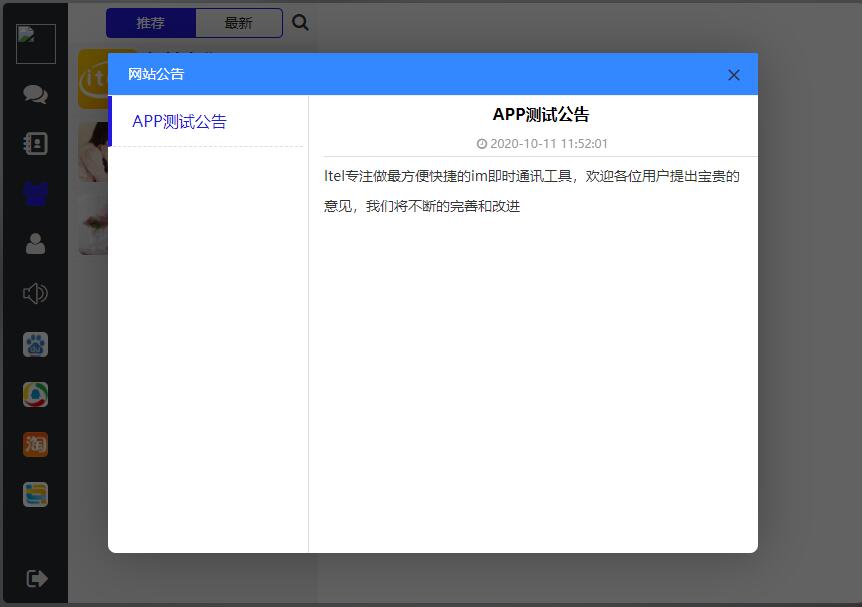The height and width of the screenshot is (607, 862).
Task: Open the striped blue-yellow app icon
Action: pyautogui.click(x=35, y=494)
